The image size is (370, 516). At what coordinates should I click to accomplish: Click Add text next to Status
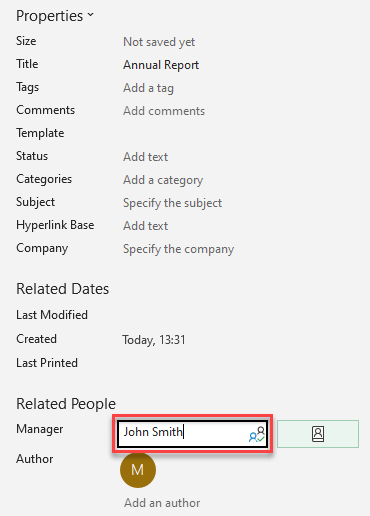(145, 157)
